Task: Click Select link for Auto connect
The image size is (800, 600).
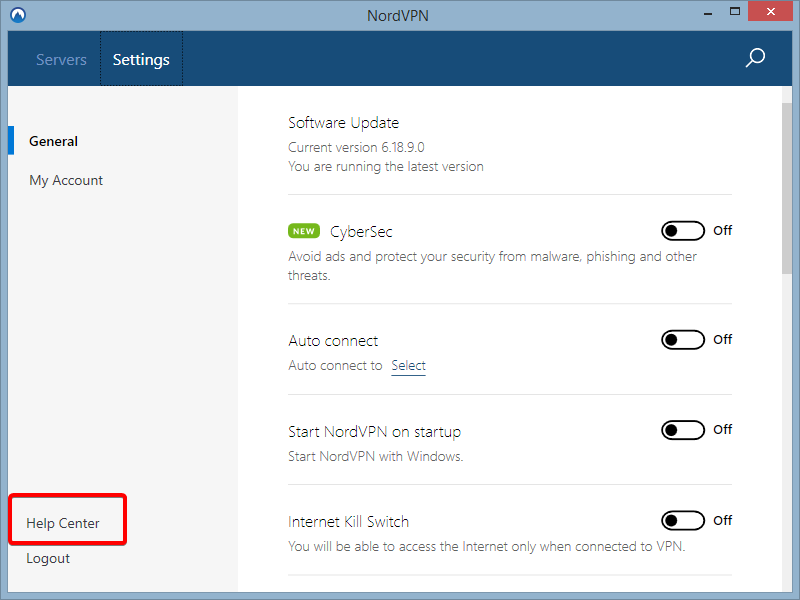Action: tap(408, 365)
